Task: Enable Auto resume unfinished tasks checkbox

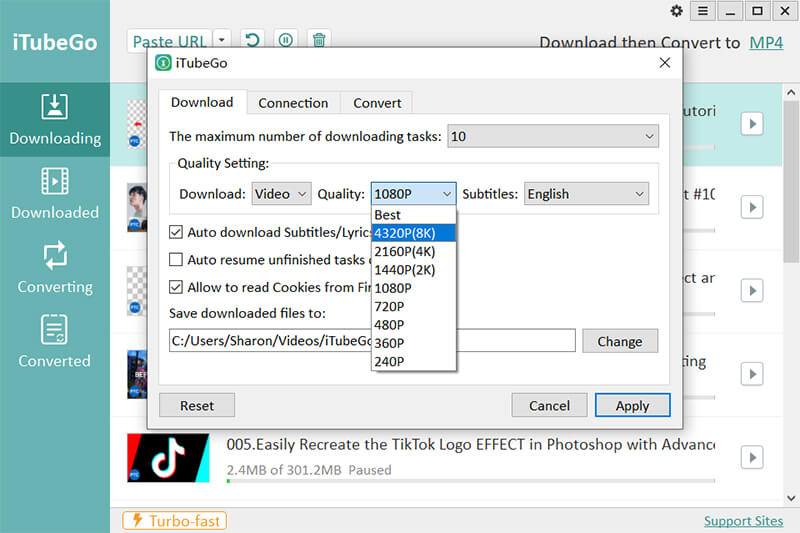Action: (x=176, y=260)
